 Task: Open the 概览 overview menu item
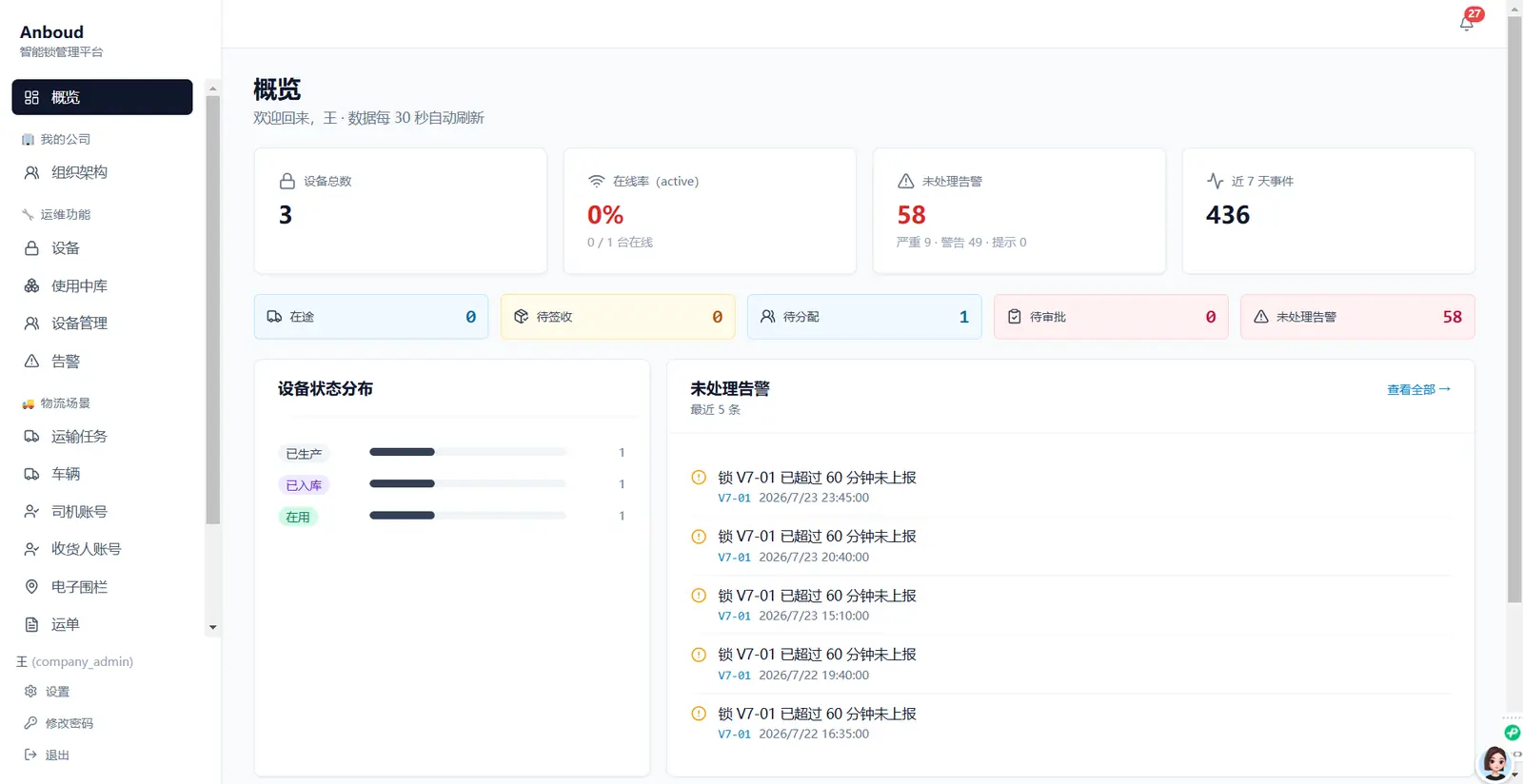tap(102, 97)
